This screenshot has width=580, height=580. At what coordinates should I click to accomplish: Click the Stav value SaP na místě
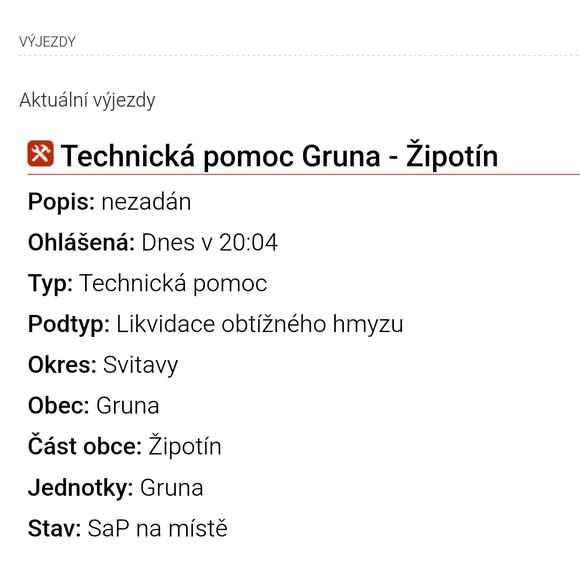point(157,528)
